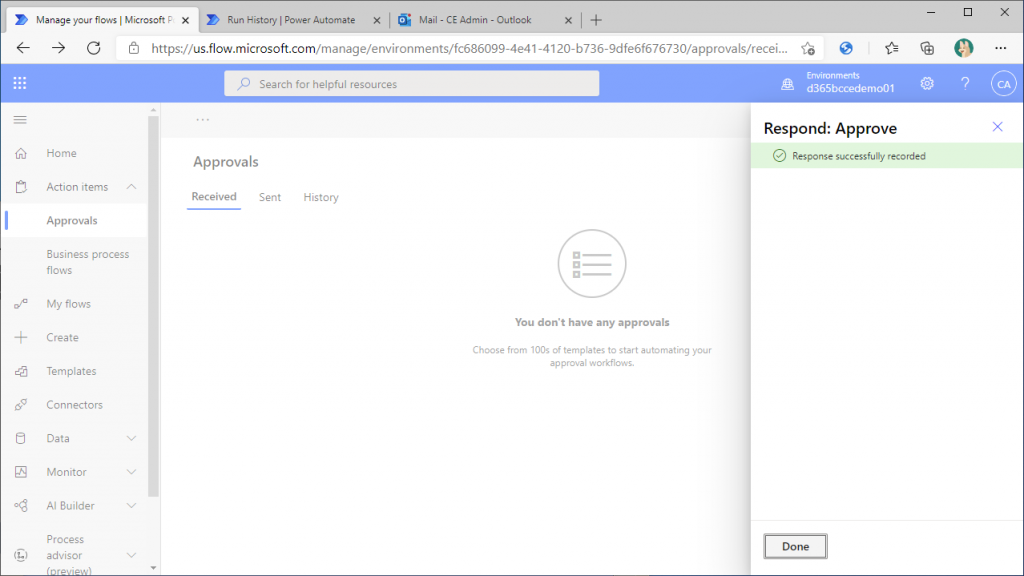This screenshot has width=1024, height=576.
Task: Add page to favorites star icon
Action: pyautogui.click(x=808, y=48)
